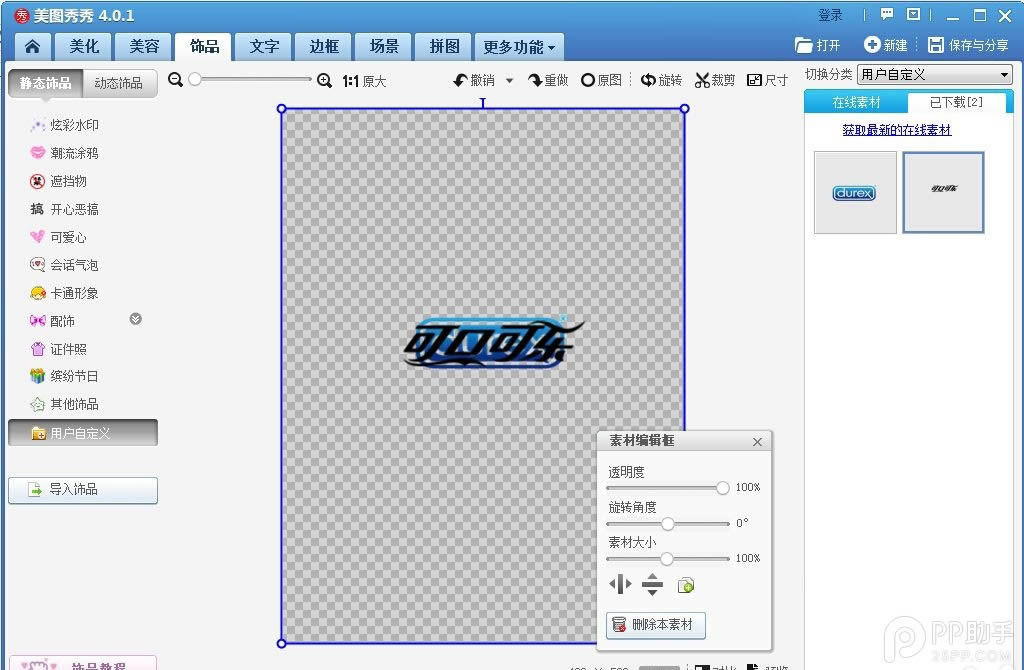Go to the home tab icon
This screenshot has height=670, width=1024.
pyautogui.click(x=33, y=46)
